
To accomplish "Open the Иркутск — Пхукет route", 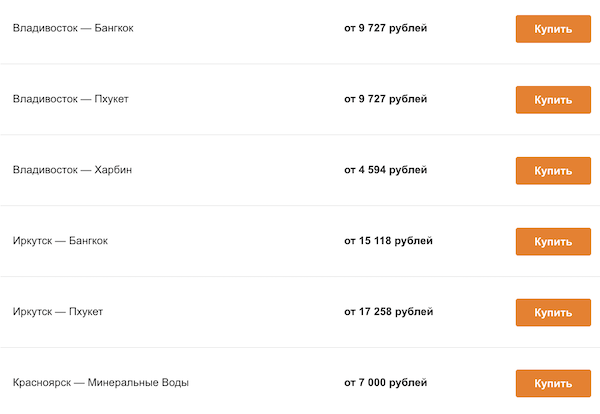I will point(58,312).
